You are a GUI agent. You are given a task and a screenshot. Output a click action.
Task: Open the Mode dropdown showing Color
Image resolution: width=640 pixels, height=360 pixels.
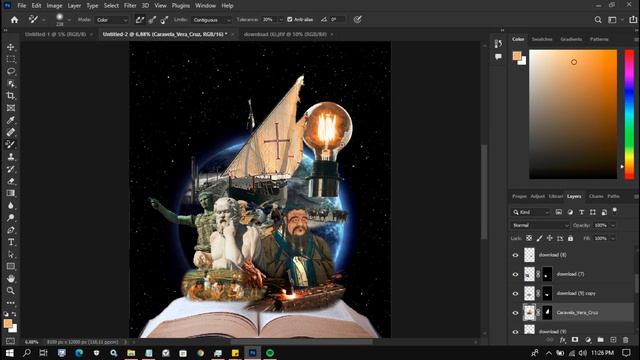pos(112,20)
